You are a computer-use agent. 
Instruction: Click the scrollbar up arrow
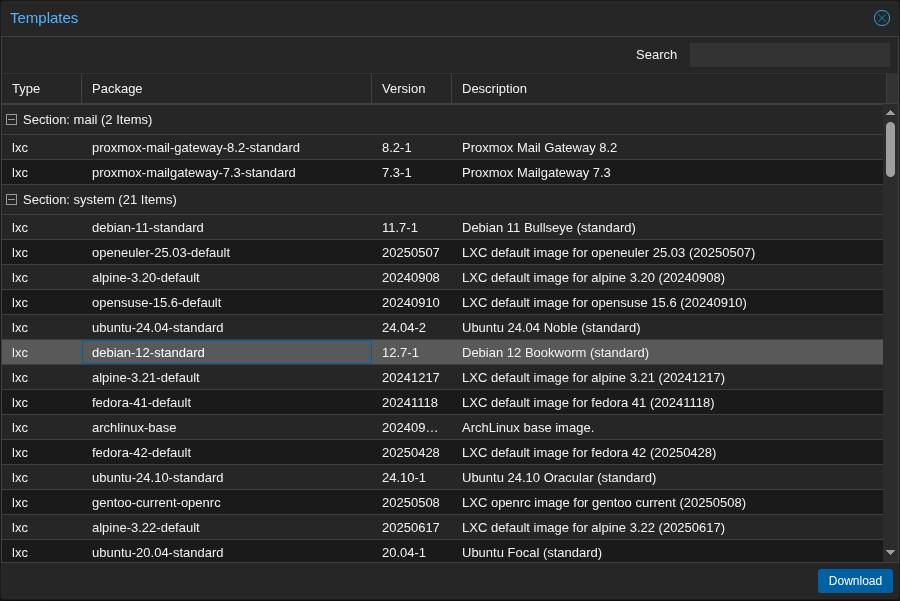(890, 113)
